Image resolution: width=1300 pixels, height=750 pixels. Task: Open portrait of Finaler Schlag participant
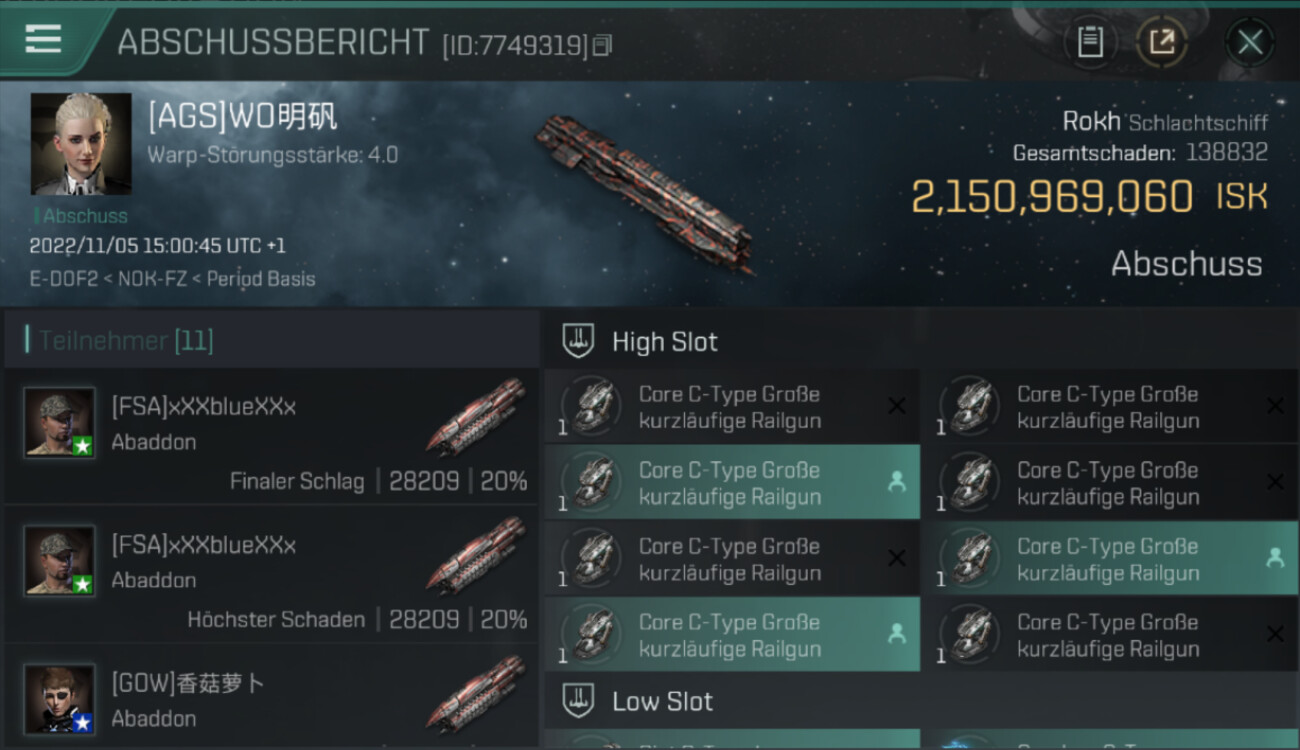coord(60,422)
